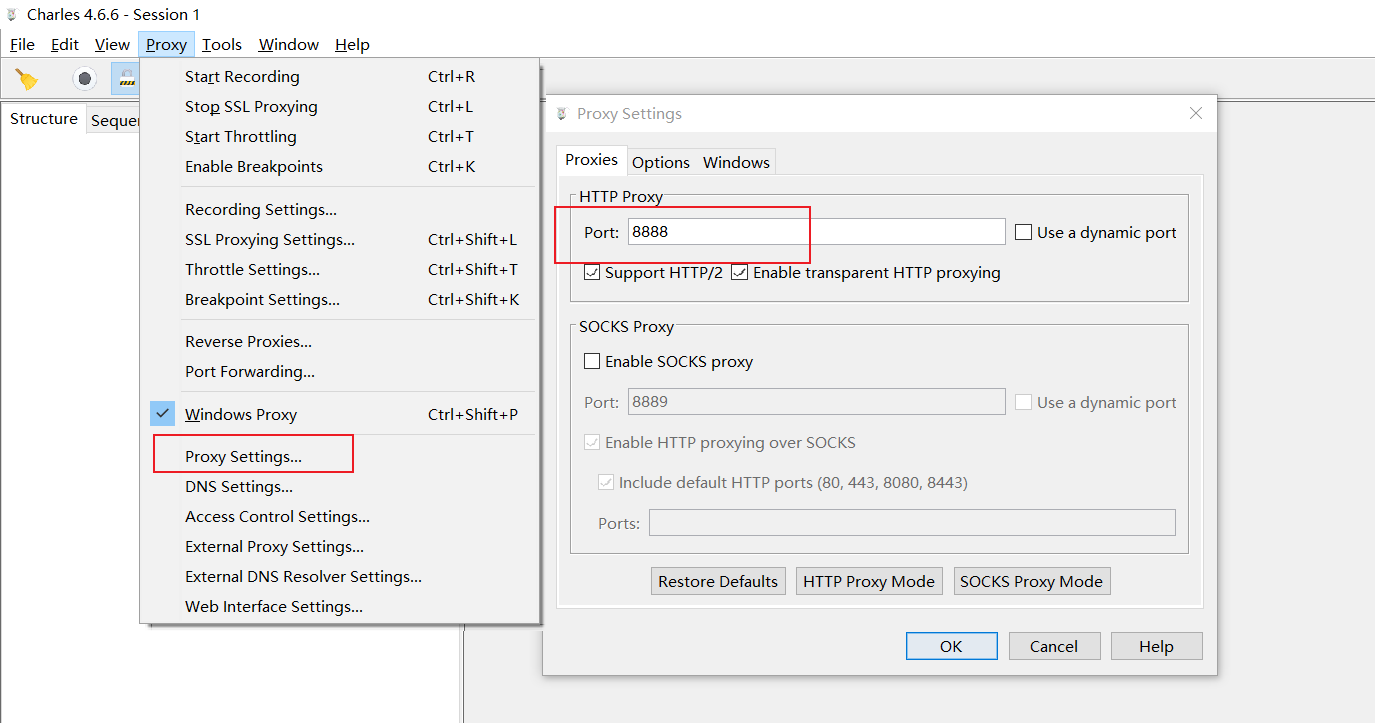Image resolution: width=1375 pixels, height=723 pixels.
Task: Click the SSL proxying lock toolbar icon
Action: [x=126, y=79]
